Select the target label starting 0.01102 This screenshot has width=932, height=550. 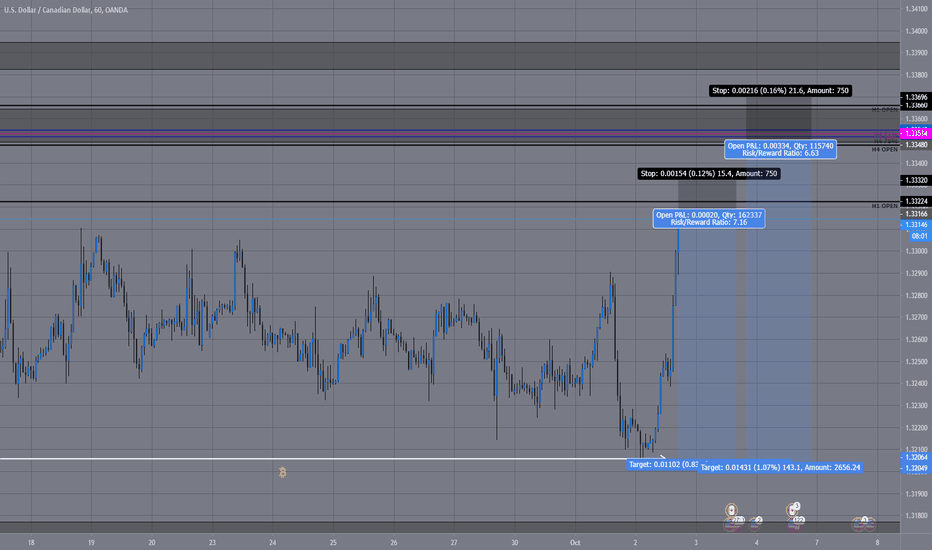click(663, 464)
